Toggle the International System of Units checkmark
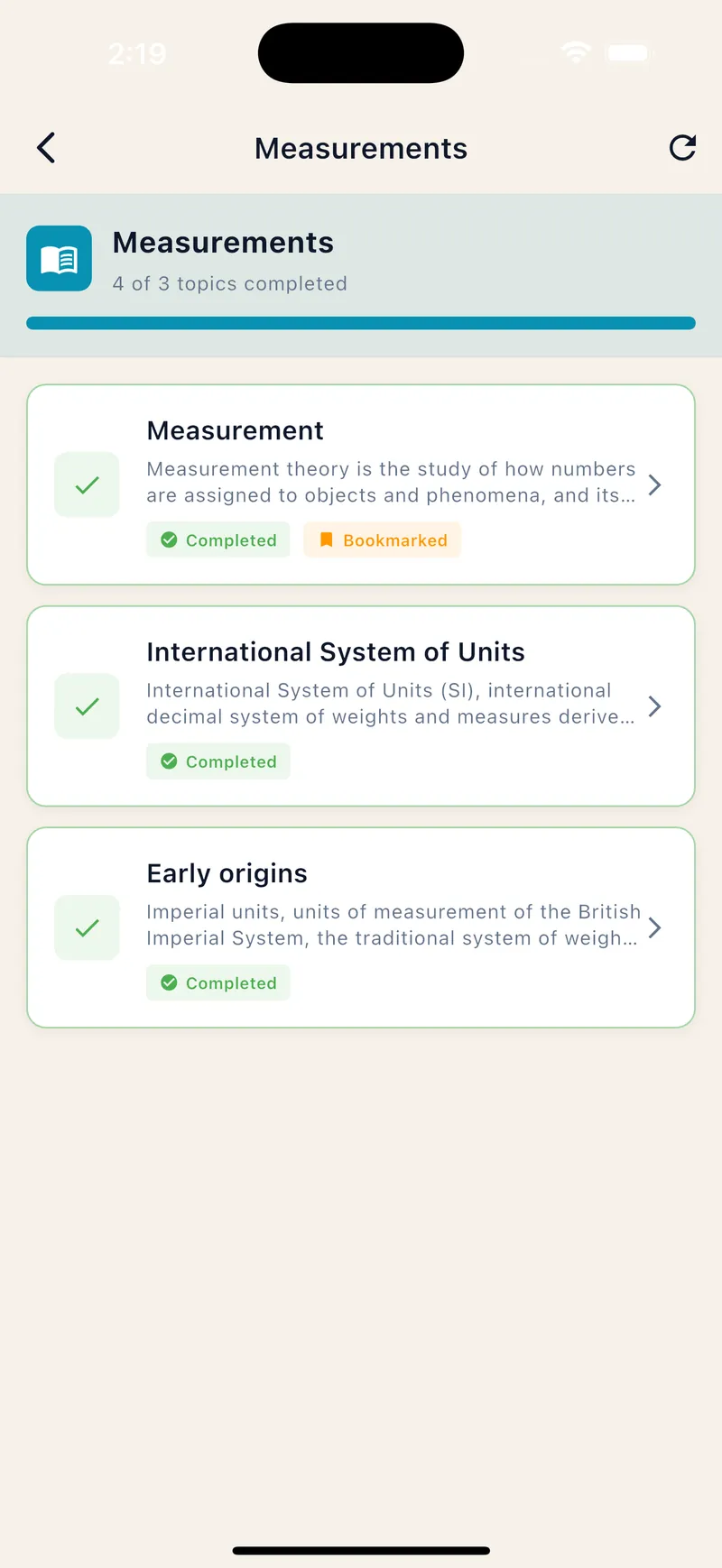The width and height of the screenshot is (722, 1568). (88, 706)
